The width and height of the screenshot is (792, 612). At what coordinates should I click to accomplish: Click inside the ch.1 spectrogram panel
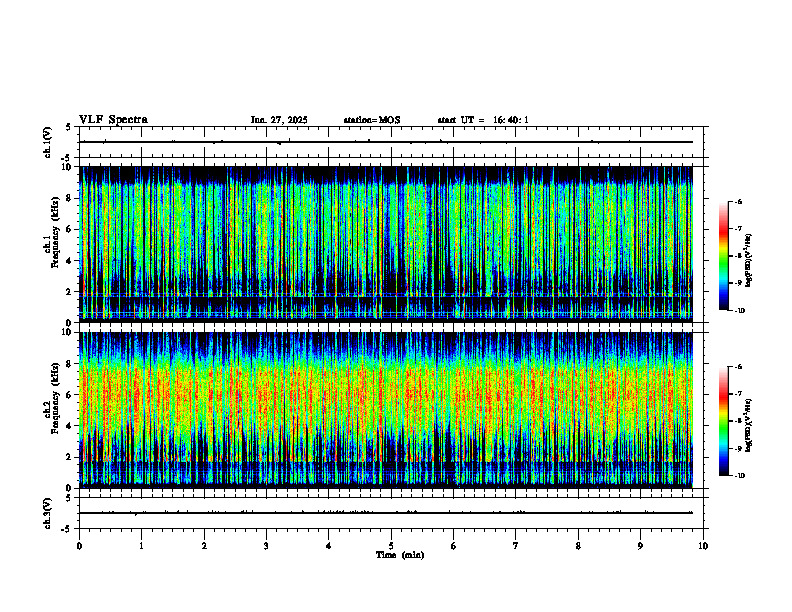386,244
